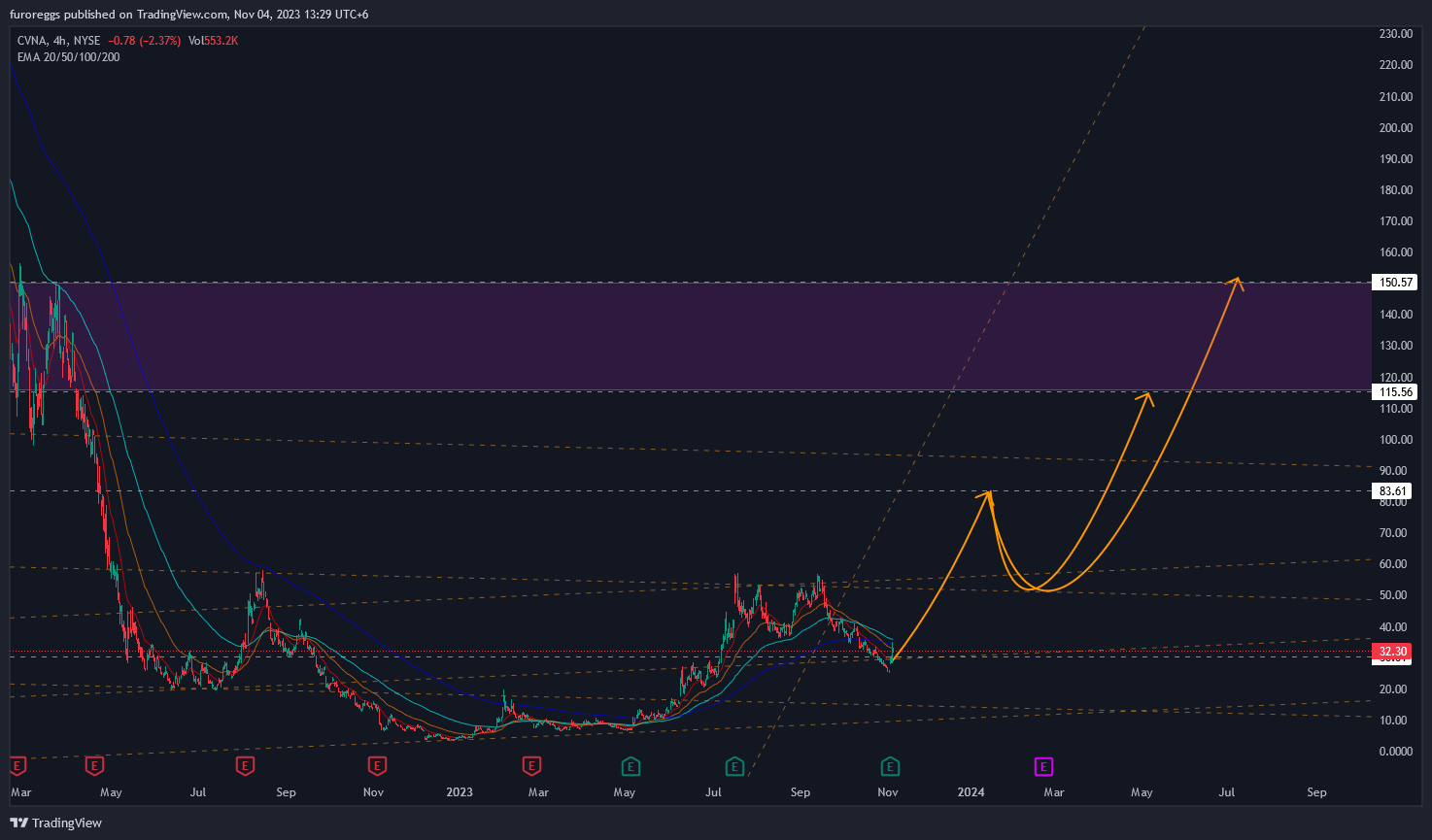Viewport: 1432px width, 840px height.
Task: Click the Vol 553.2K volume readout
Action: pyautogui.click(x=213, y=41)
